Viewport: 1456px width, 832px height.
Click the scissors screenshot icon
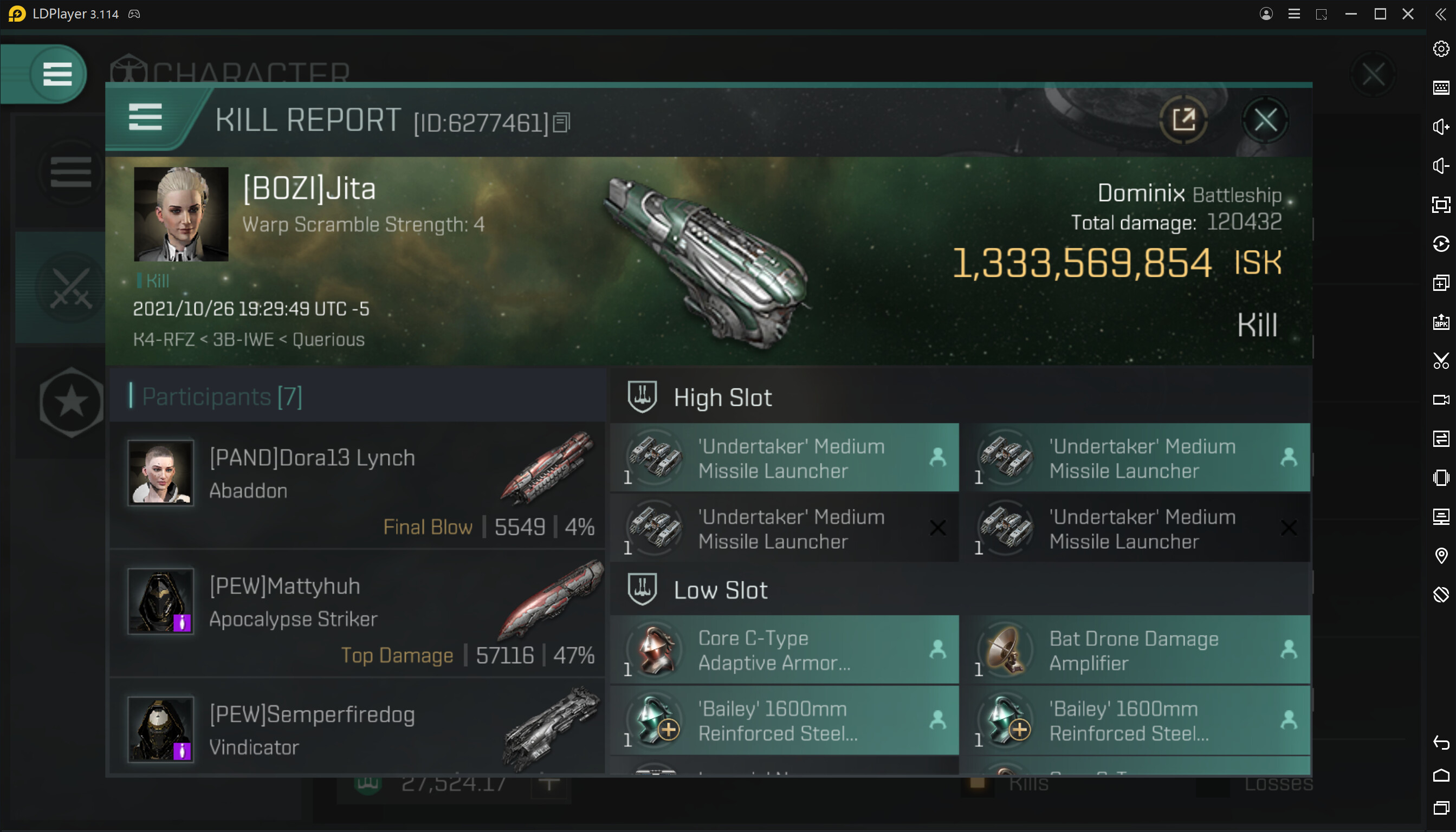[1440, 361]
